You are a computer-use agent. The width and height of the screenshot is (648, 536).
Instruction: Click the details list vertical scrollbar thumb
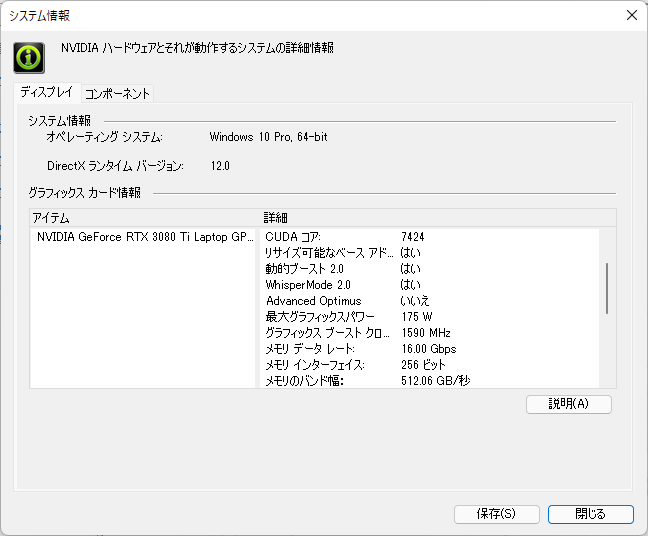pyautogui.click(x=607, y=288)
